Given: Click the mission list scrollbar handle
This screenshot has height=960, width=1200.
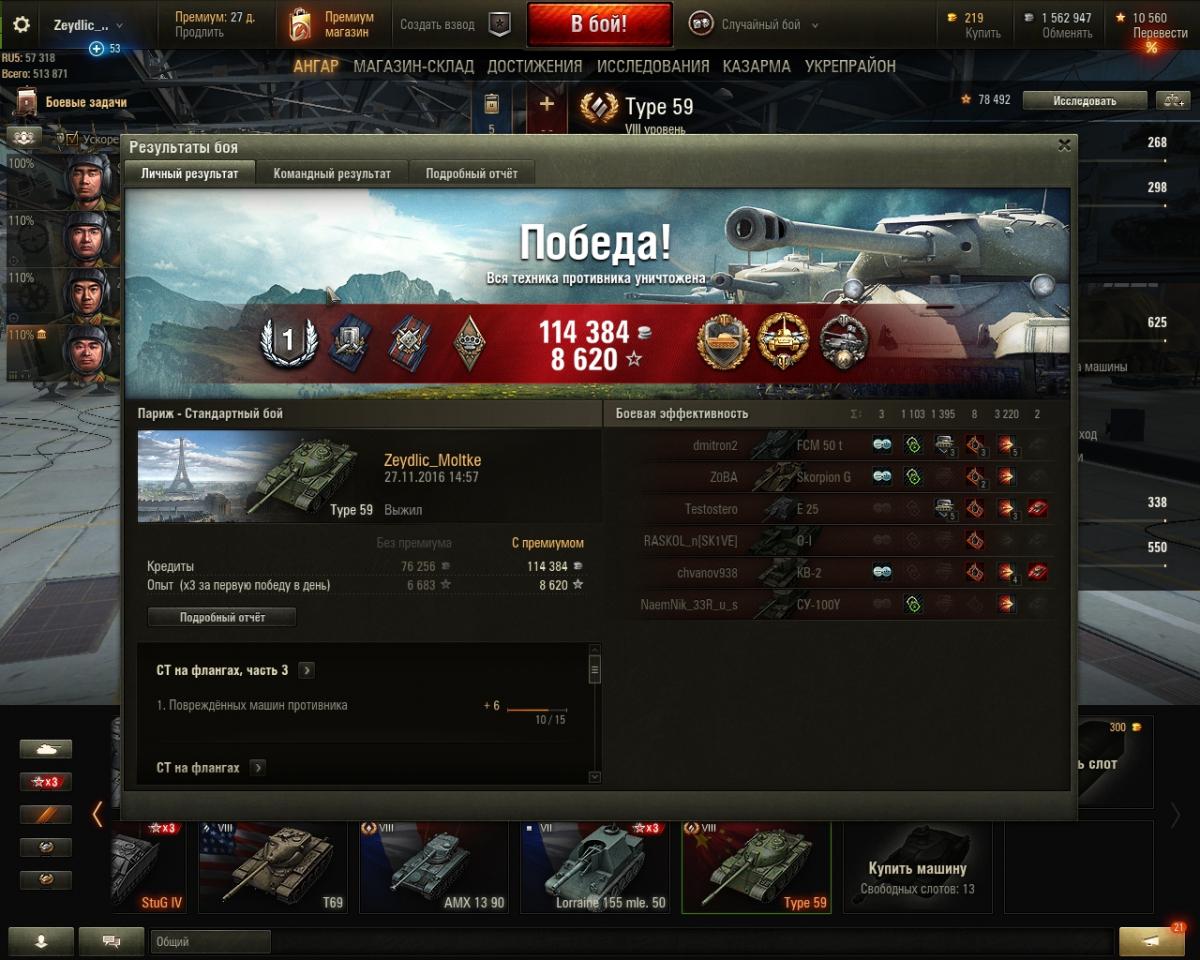Looking at the screenshot, I should 595,670.
